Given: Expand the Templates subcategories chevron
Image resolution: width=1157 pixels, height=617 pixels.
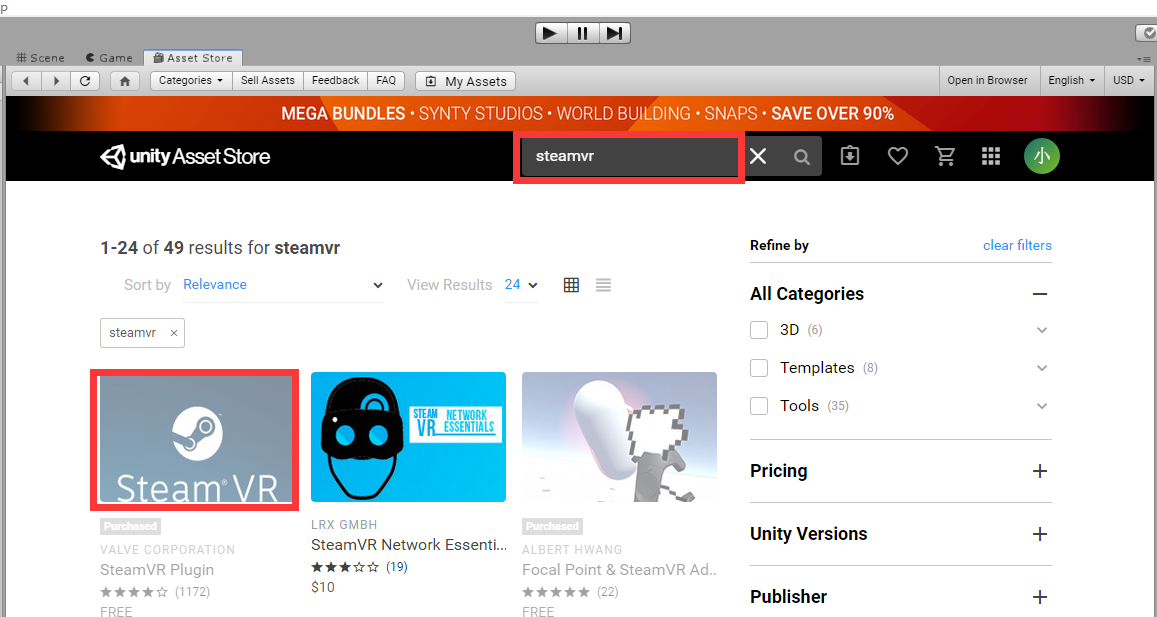Looking at the screenshot, I should tap(1041, 368).
